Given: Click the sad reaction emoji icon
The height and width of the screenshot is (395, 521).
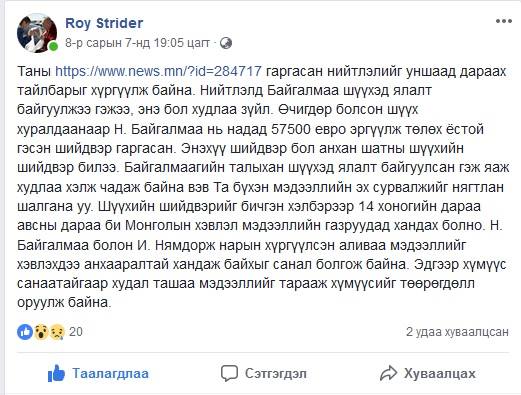Looking at the screenshot, I should click(x=57, y=332).
